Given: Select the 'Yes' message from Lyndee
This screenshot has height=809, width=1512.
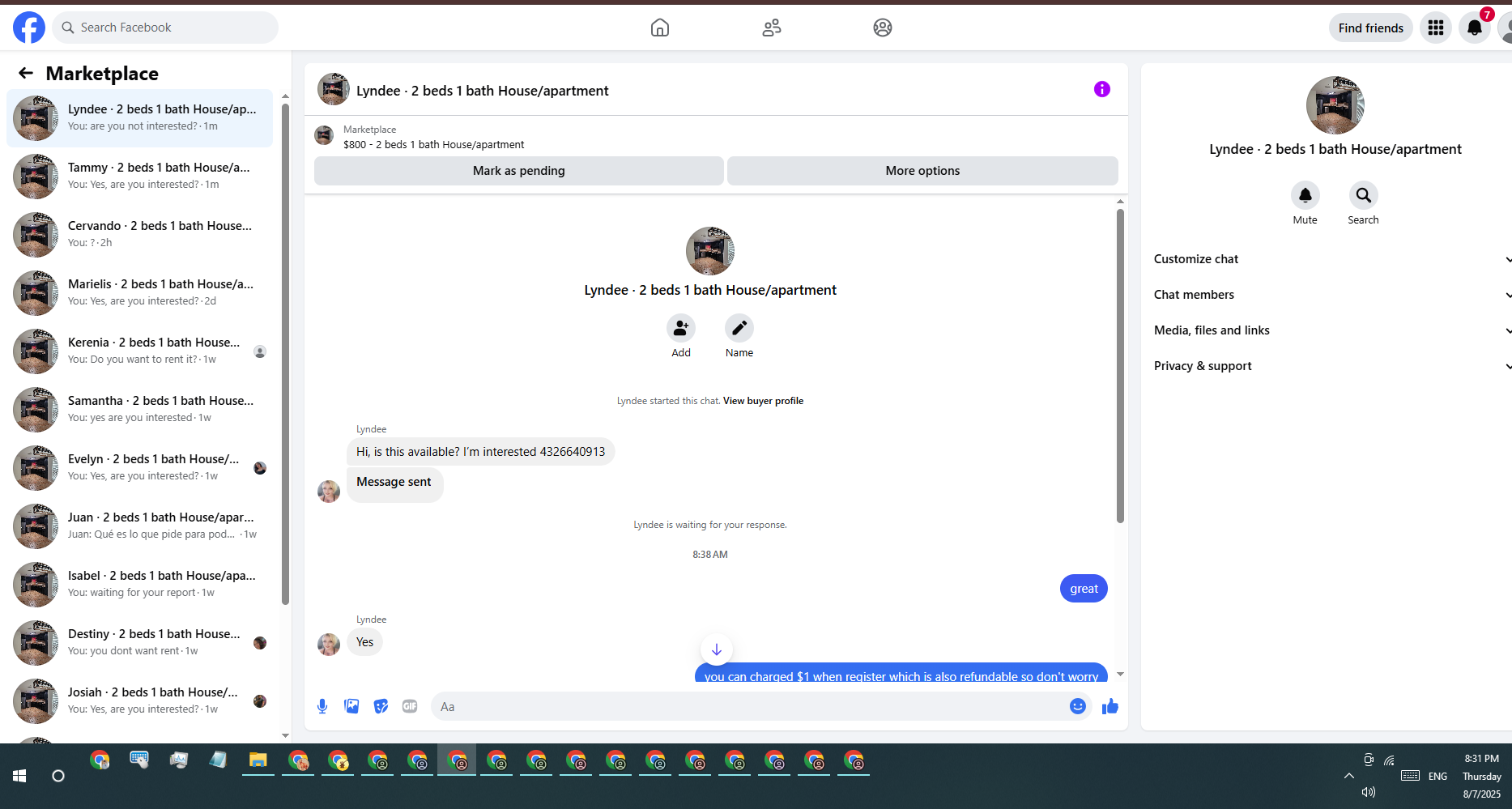Looking at the screenshot, I should click(365, 642).
